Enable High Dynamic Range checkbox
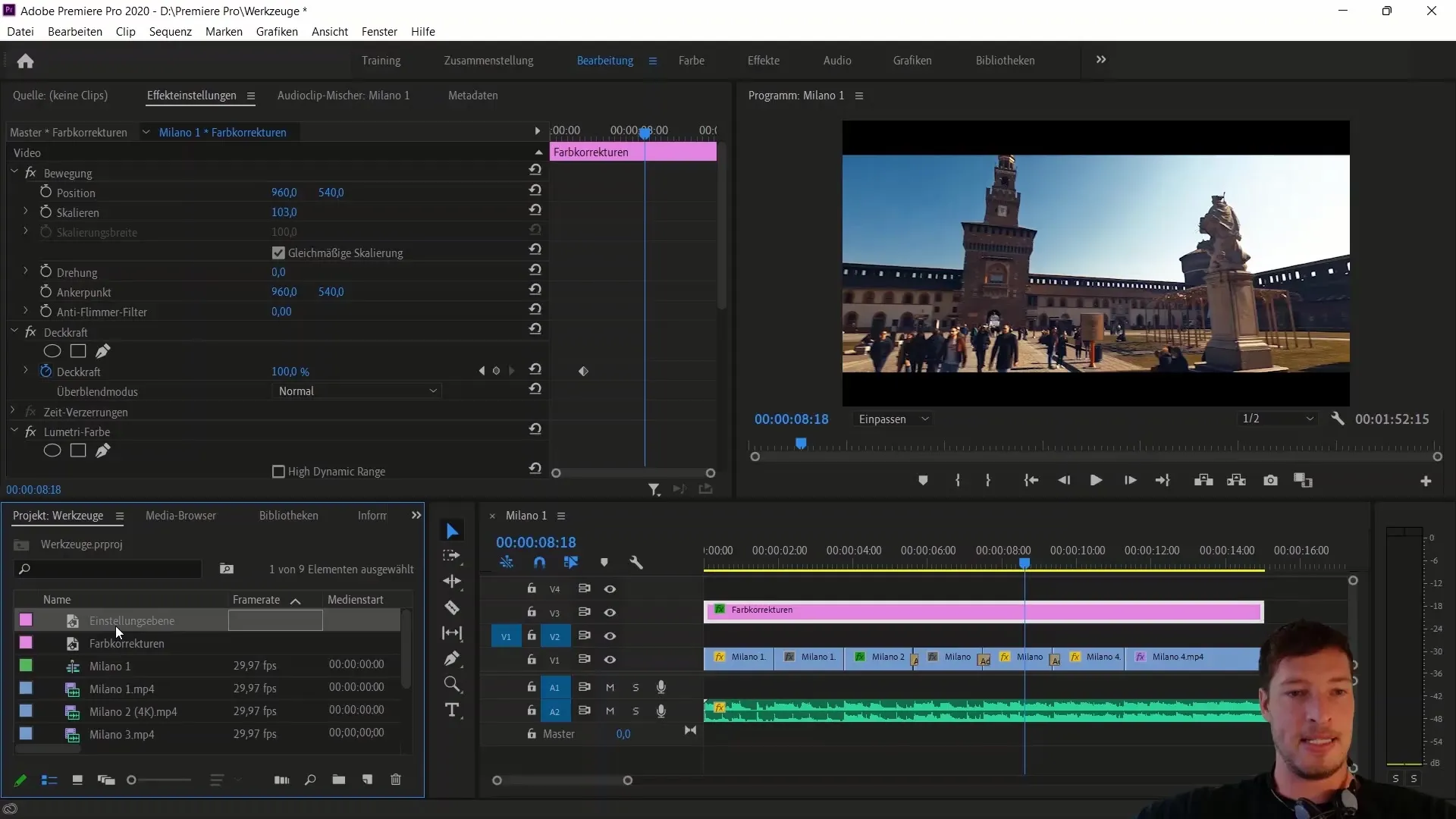The image size is (1456, 819). [x=278, y=472]
